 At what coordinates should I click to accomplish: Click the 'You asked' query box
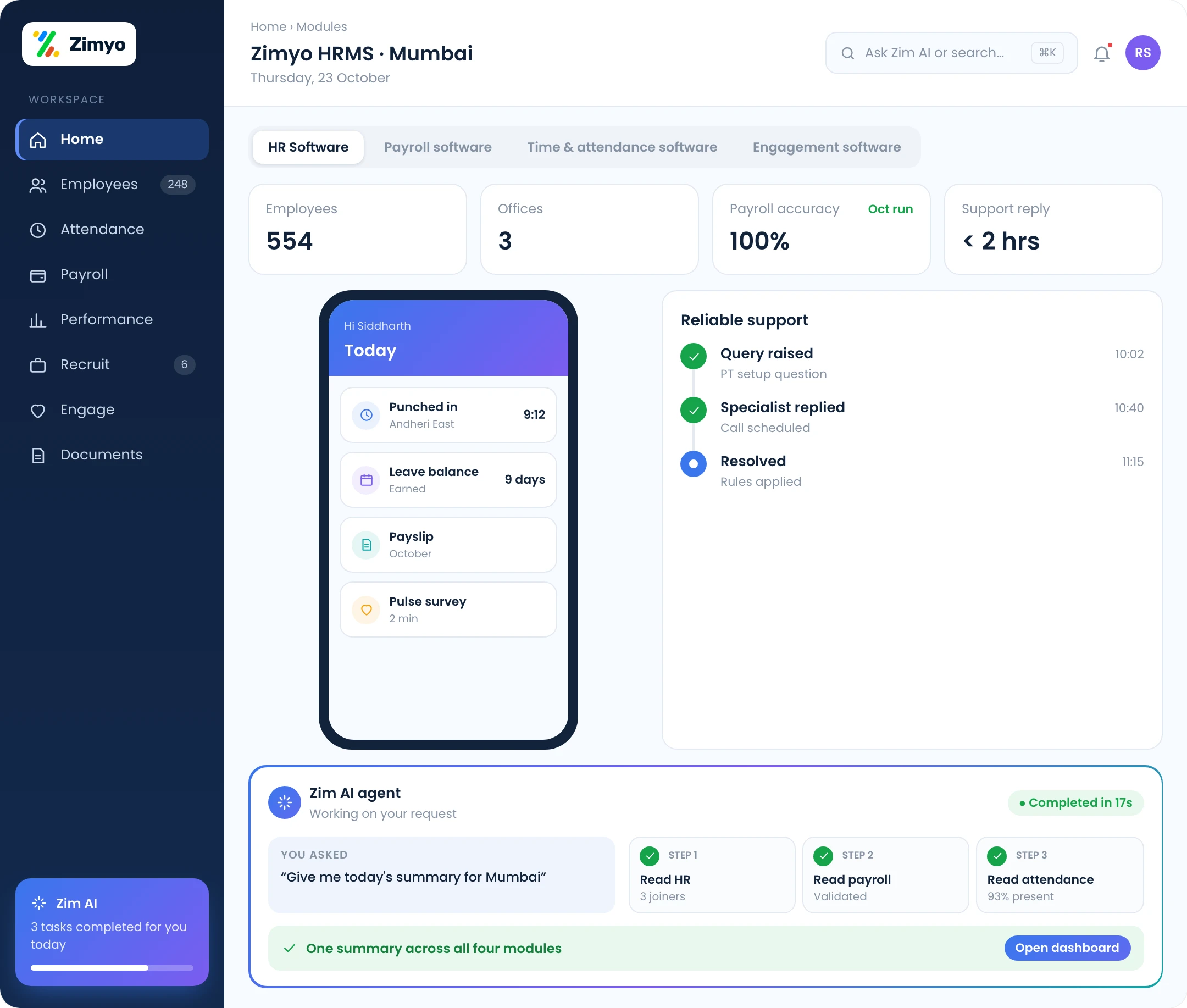coord(442,876)
